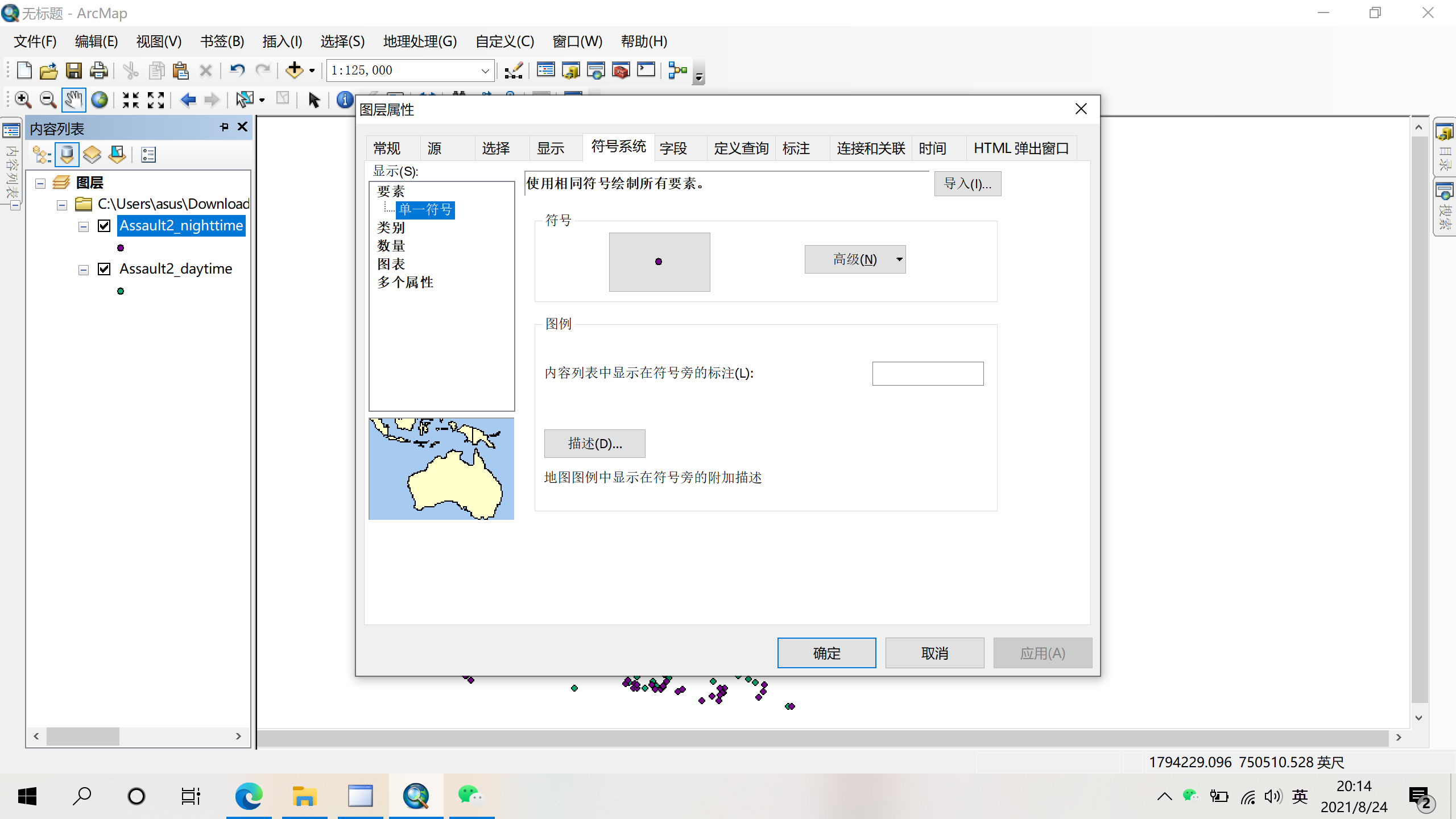
Task: Switch to List By Visibility view
Action: [x=92, y=155]
